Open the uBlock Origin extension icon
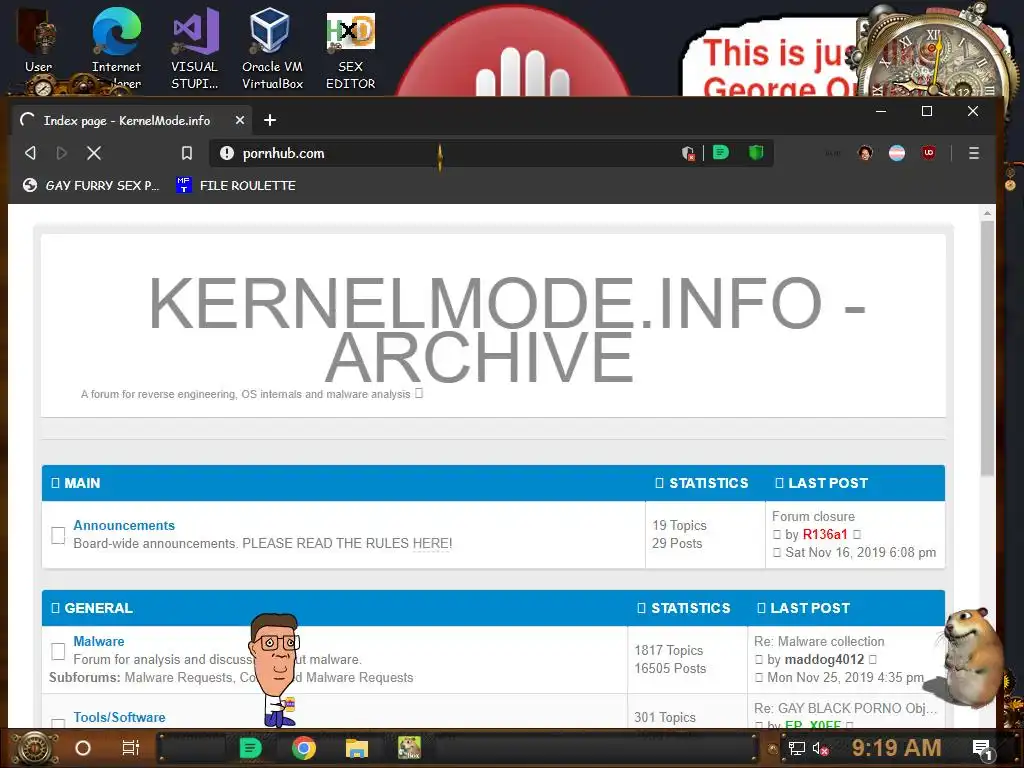Image resolution: width=1024 pixels, height=768 pixels. (x=929, y=153)
